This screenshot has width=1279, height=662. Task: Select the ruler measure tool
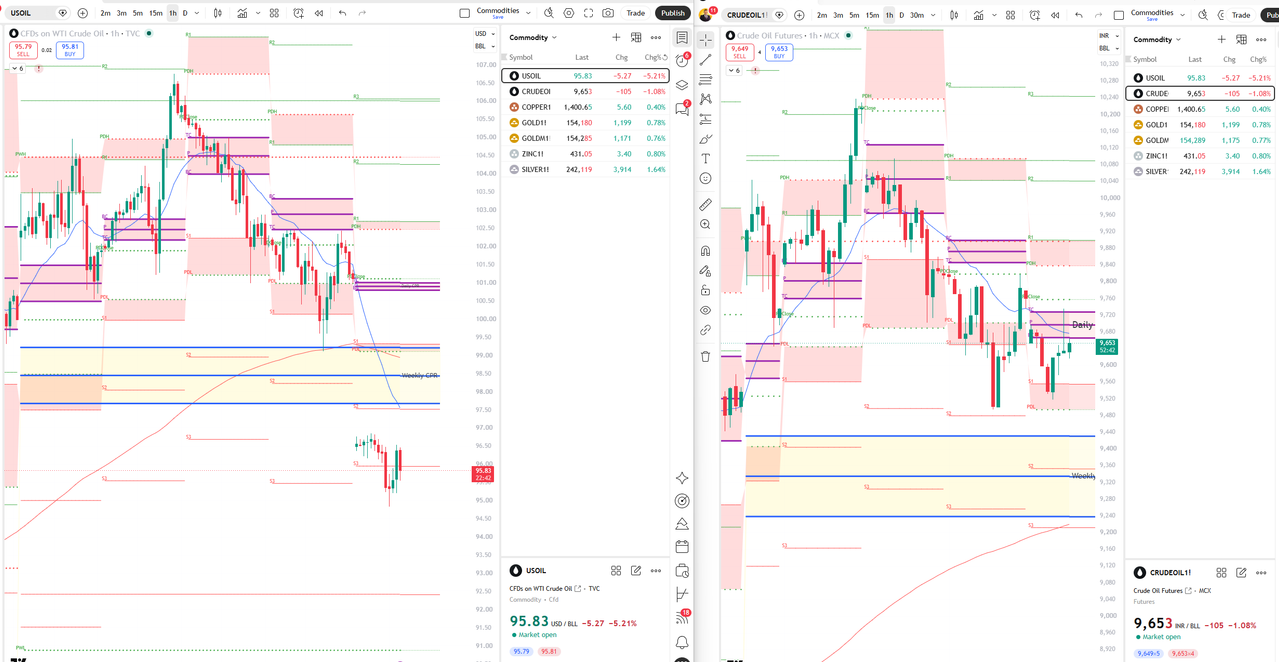[705, 204]
